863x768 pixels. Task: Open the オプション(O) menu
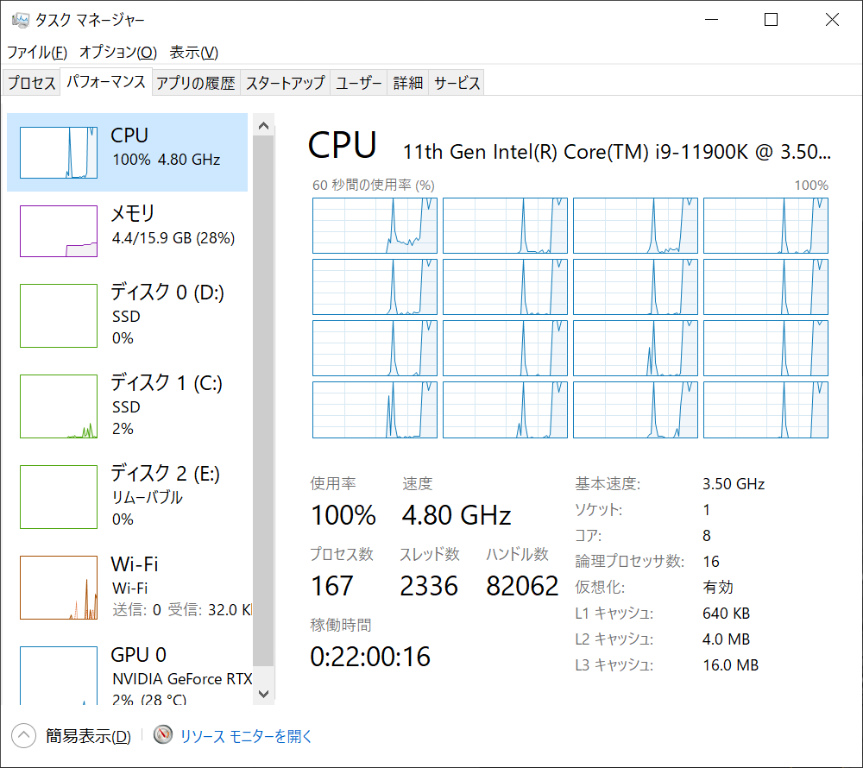coord(118,52)
